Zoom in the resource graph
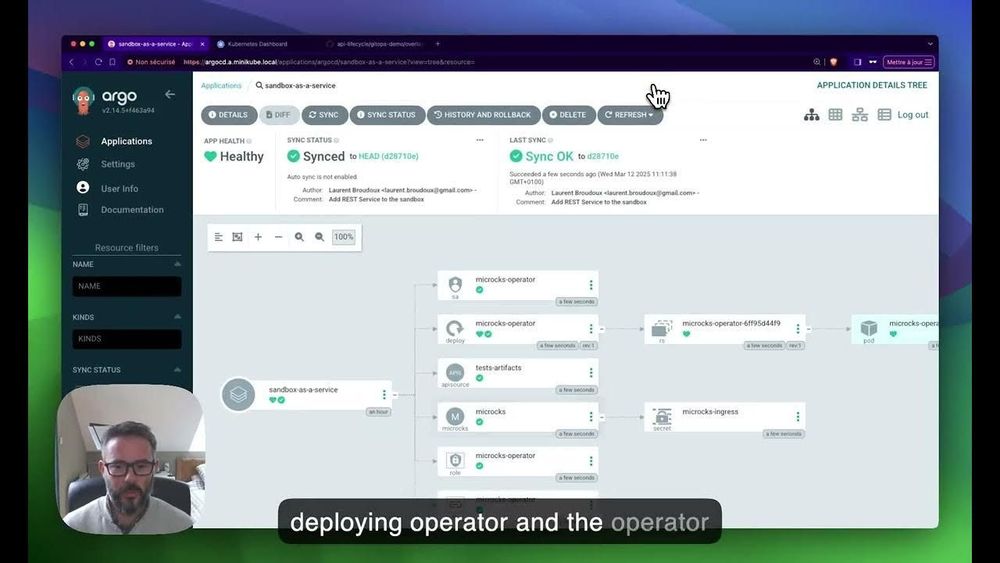 coord(299,237)
